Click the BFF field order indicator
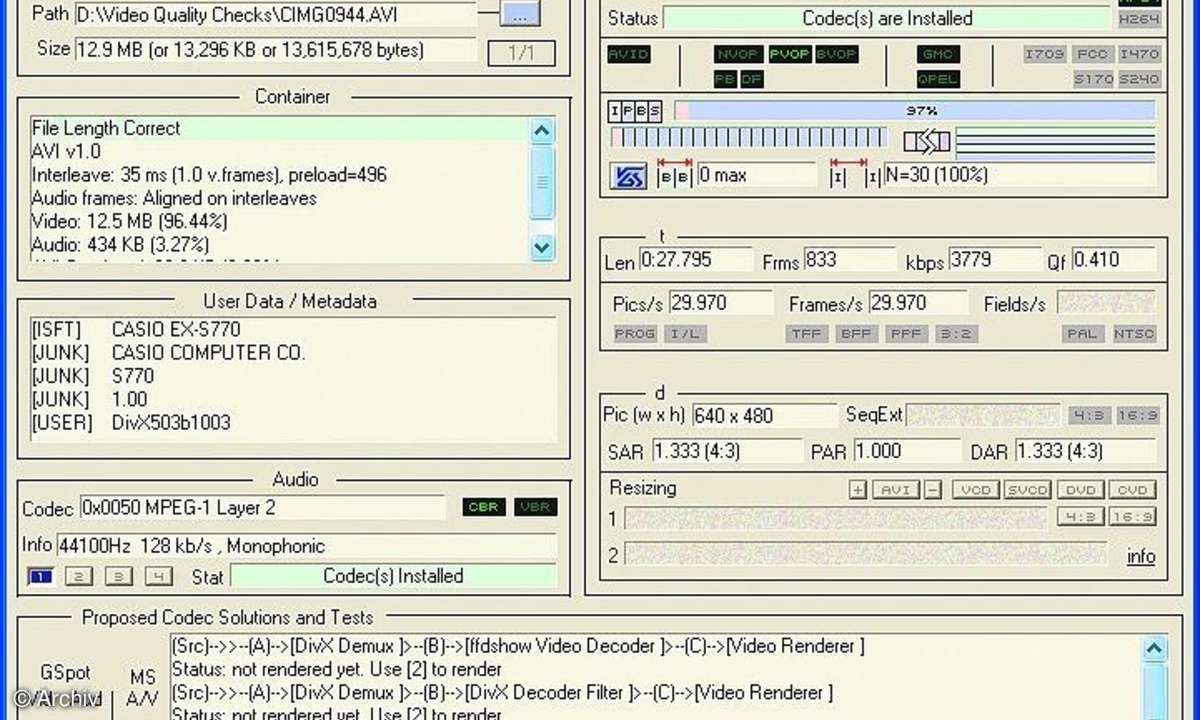Viewport: 1200px width, 720px height. pyautogui.click(x=858, y=334)
